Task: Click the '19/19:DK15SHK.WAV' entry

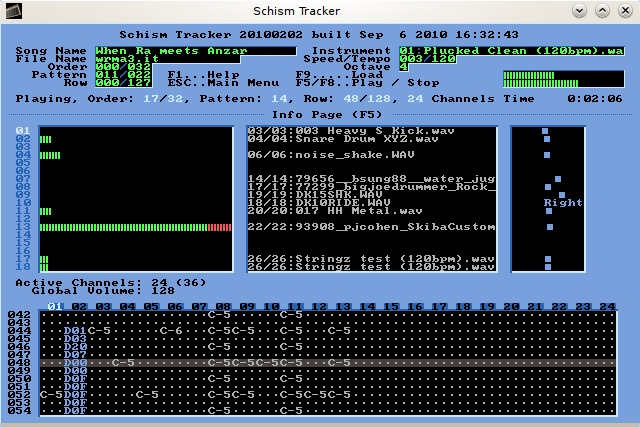Action: pos(315,195)
